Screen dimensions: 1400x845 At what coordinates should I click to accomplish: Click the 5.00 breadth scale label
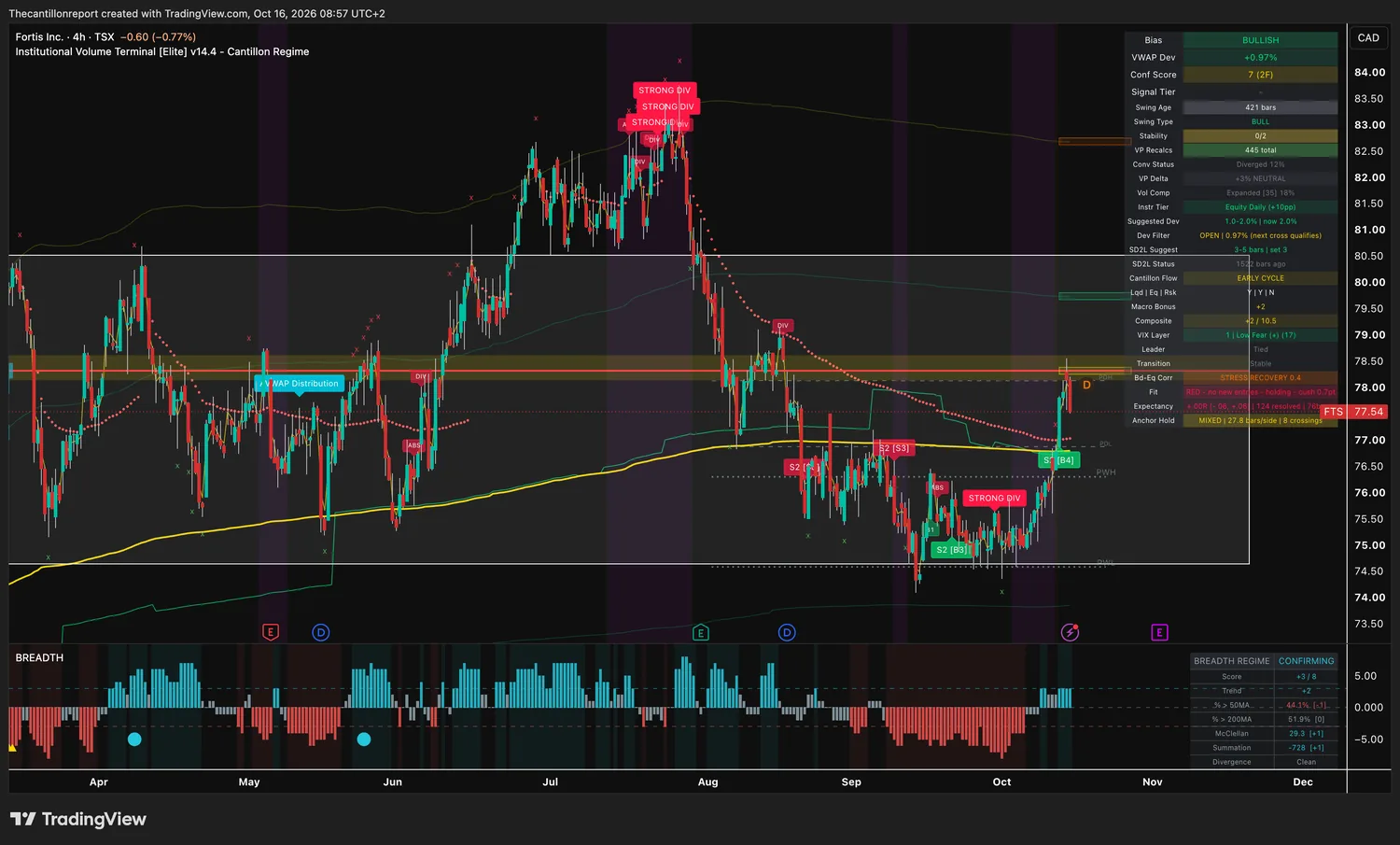pyautogui.click(x=1365, y=676)
